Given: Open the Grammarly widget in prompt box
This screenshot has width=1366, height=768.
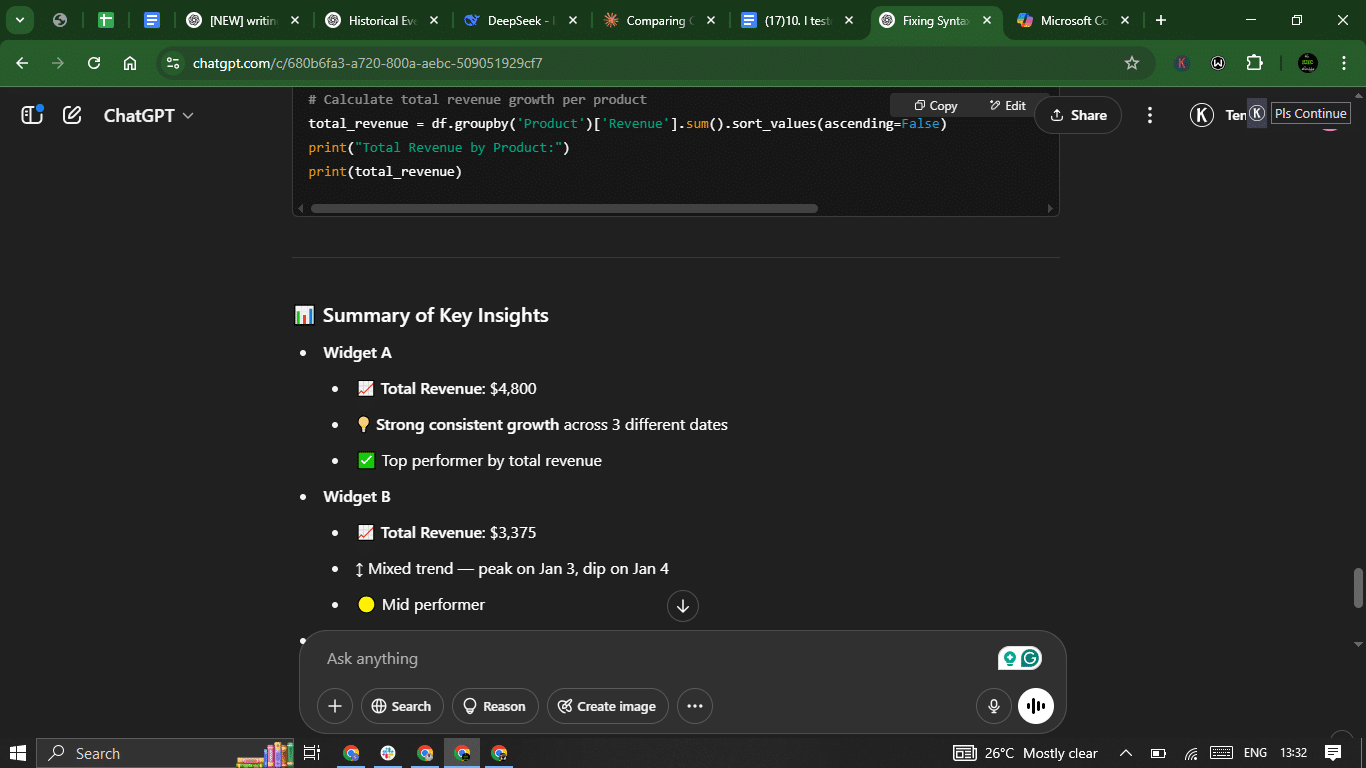Looking at the screenshot, I should coord(1020,658).
